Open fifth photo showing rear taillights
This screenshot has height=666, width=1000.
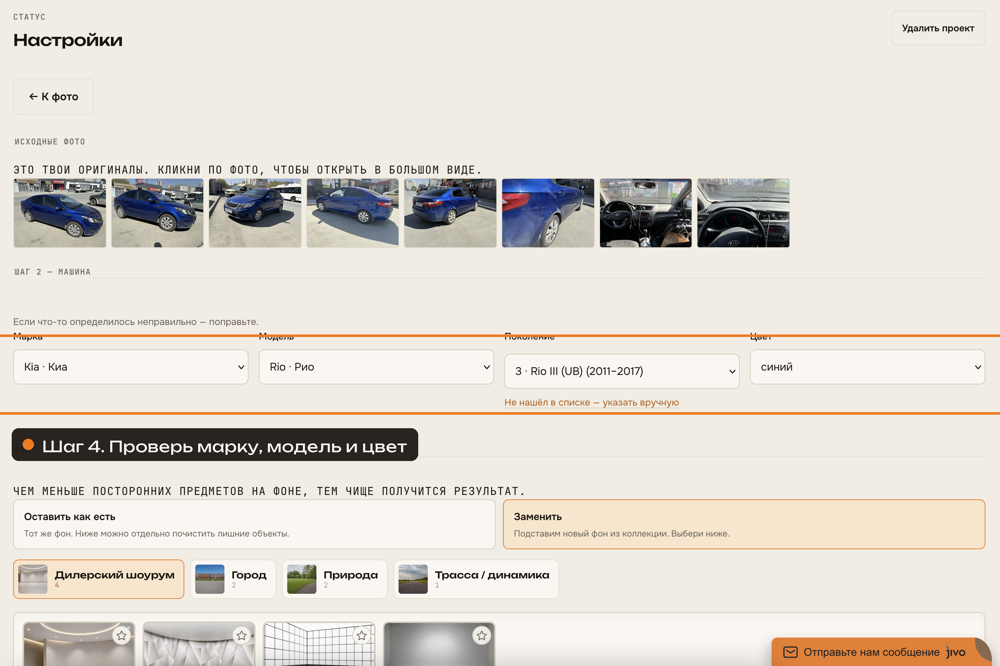tap(450, 213)
